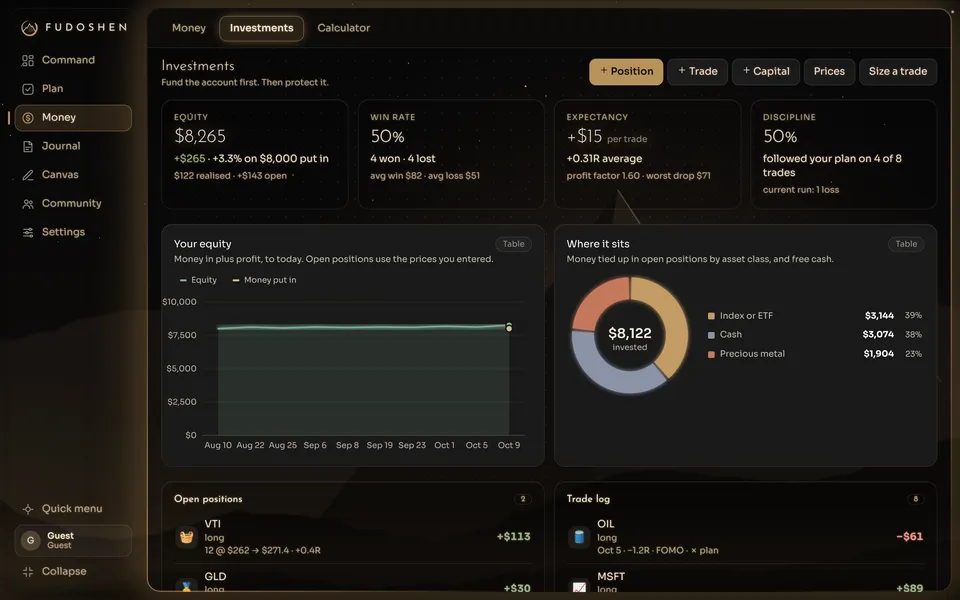
Task: Add a new position with + Position
Action: 626,72
